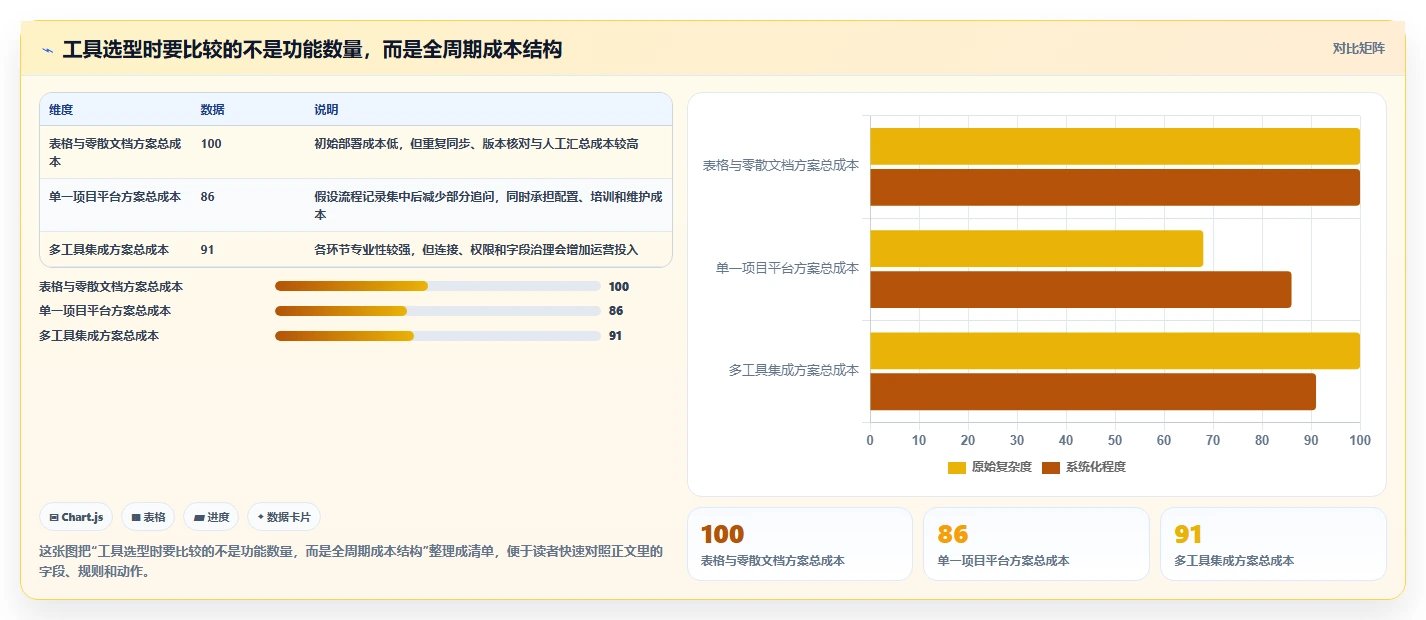Select table cell 表格与零散文档方案总成本

115,152
